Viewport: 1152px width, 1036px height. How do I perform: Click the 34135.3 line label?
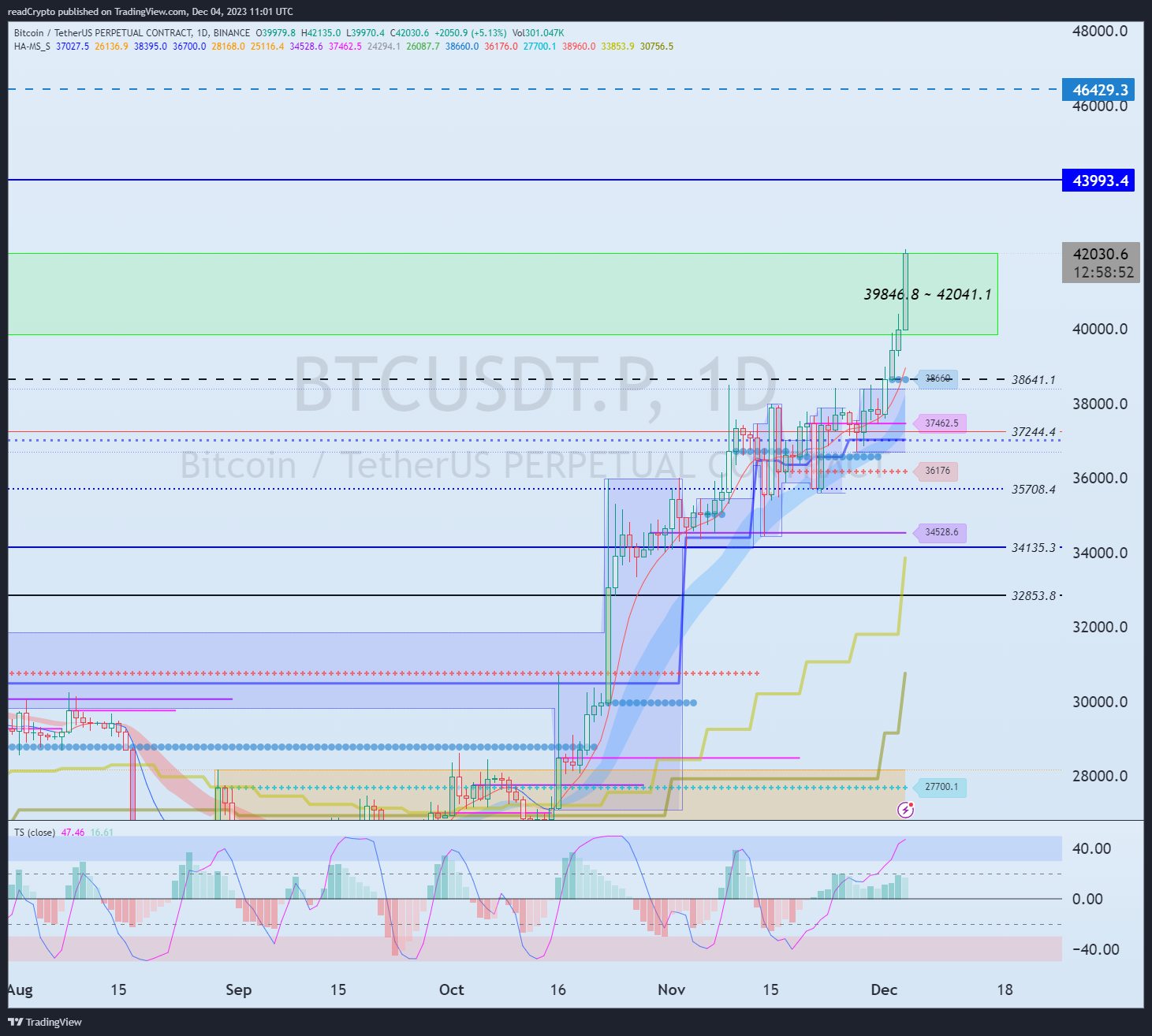[1033, 548]
